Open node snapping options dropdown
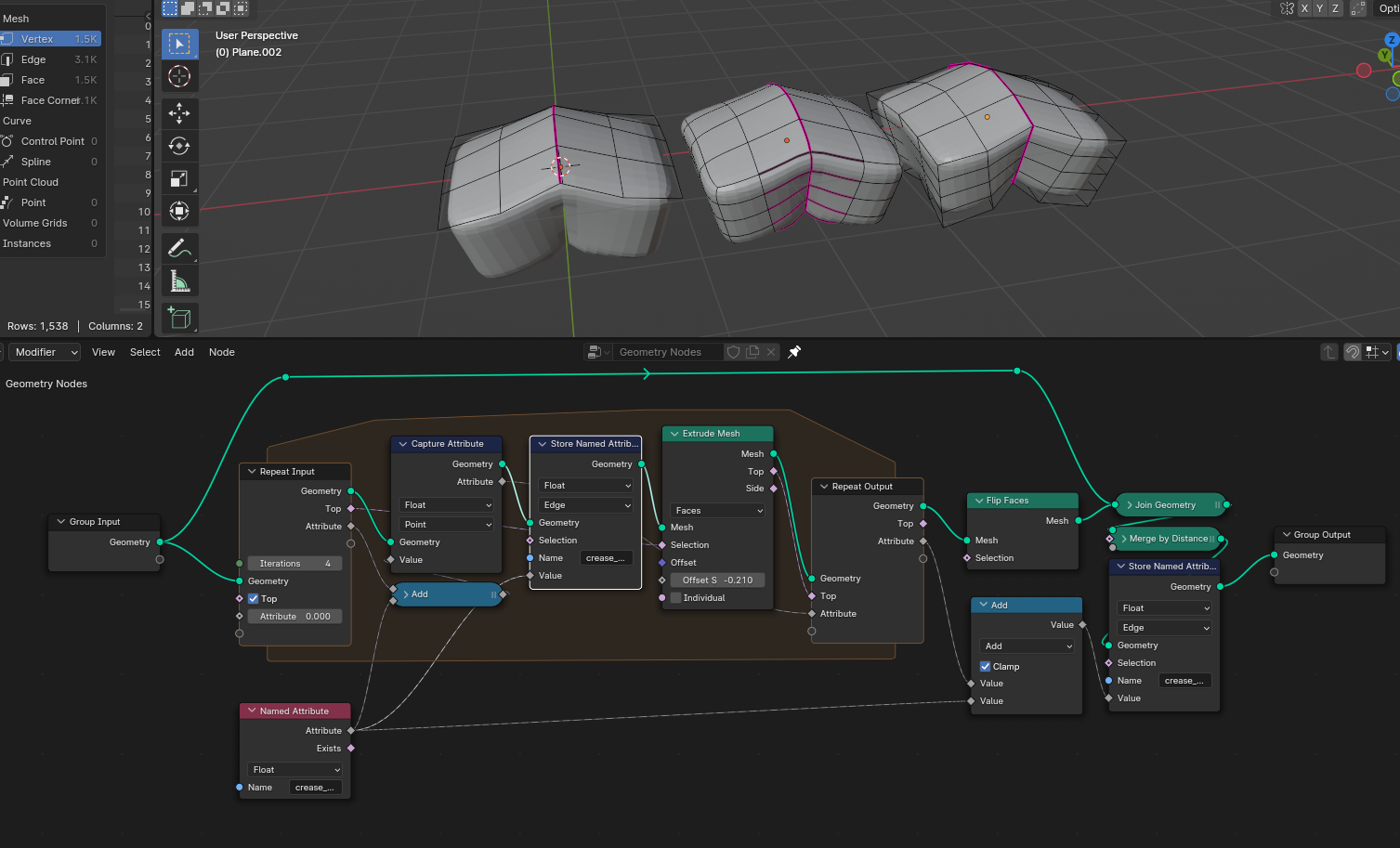Viewport: 1400px width, 848px height. [1377, 352]
